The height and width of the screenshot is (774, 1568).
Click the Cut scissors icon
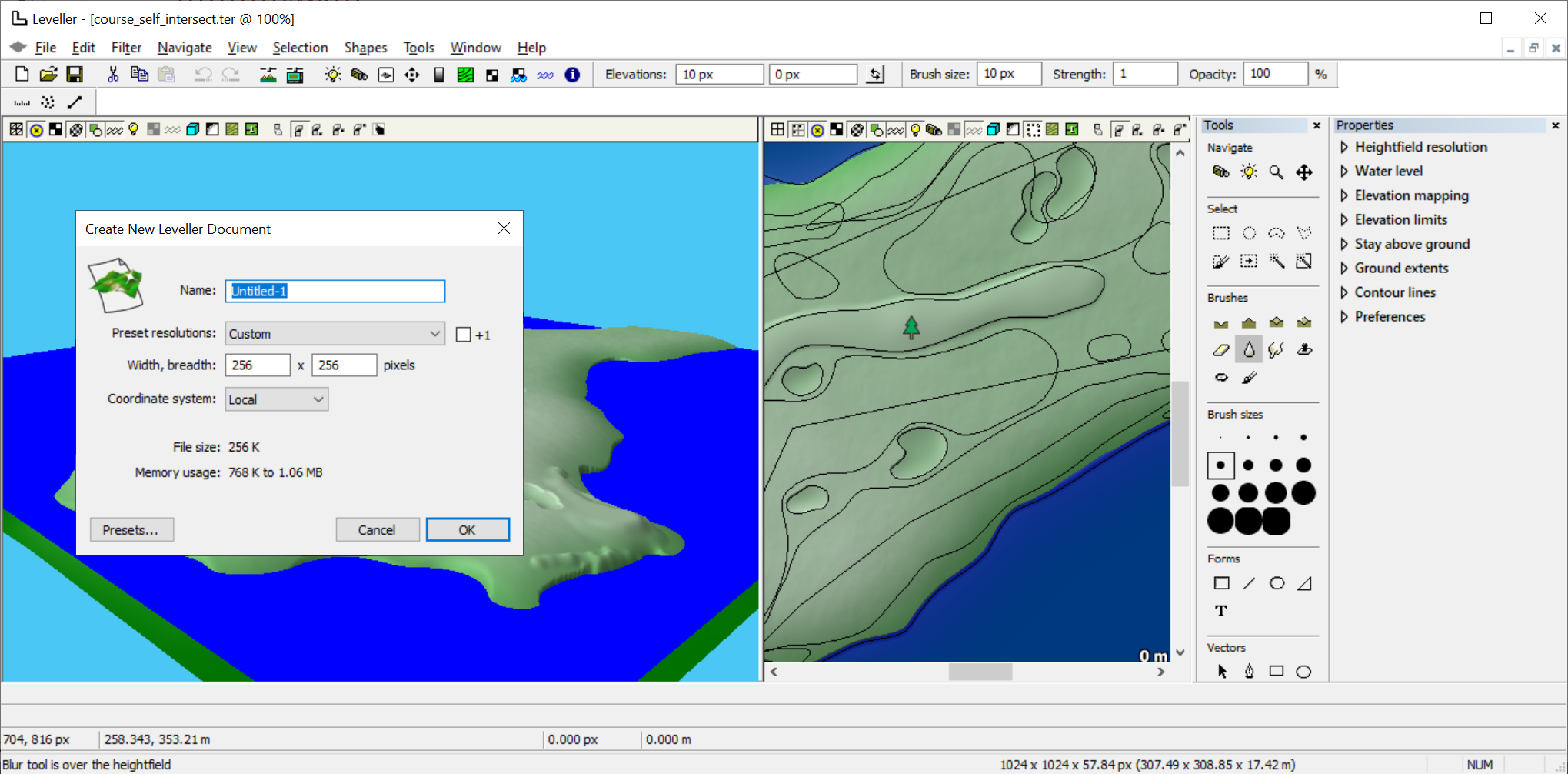click(x=113, y=75)
